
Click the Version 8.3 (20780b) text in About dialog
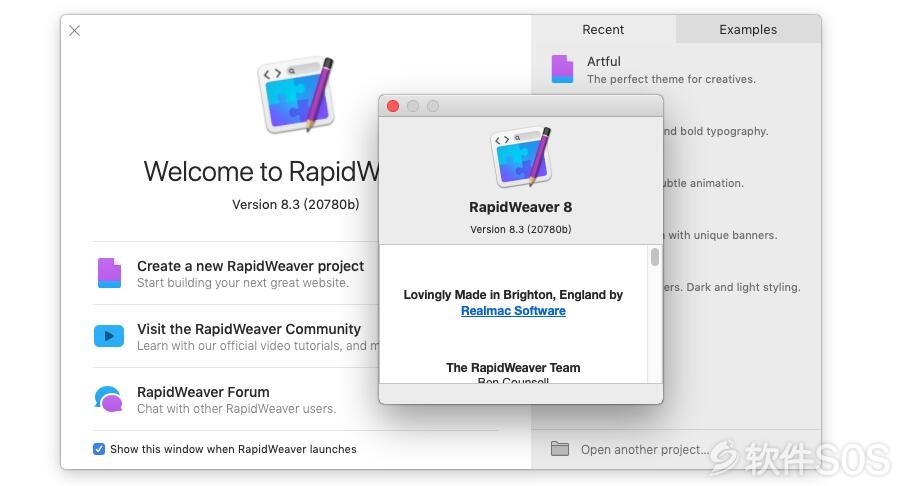521,229
